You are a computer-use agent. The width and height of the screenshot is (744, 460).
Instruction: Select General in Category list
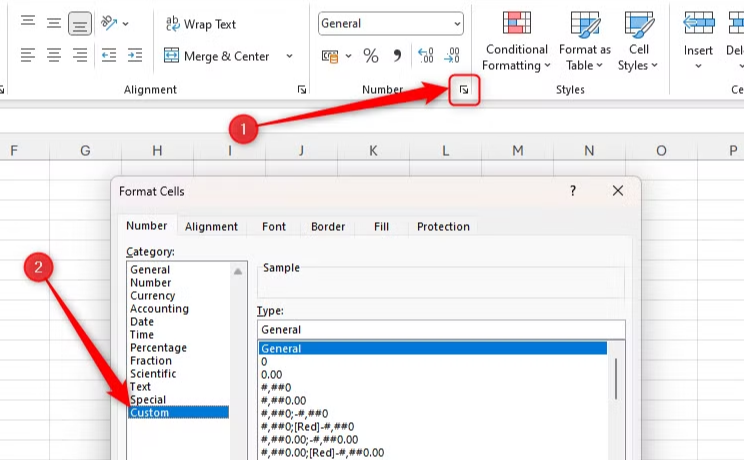[150, 270]
